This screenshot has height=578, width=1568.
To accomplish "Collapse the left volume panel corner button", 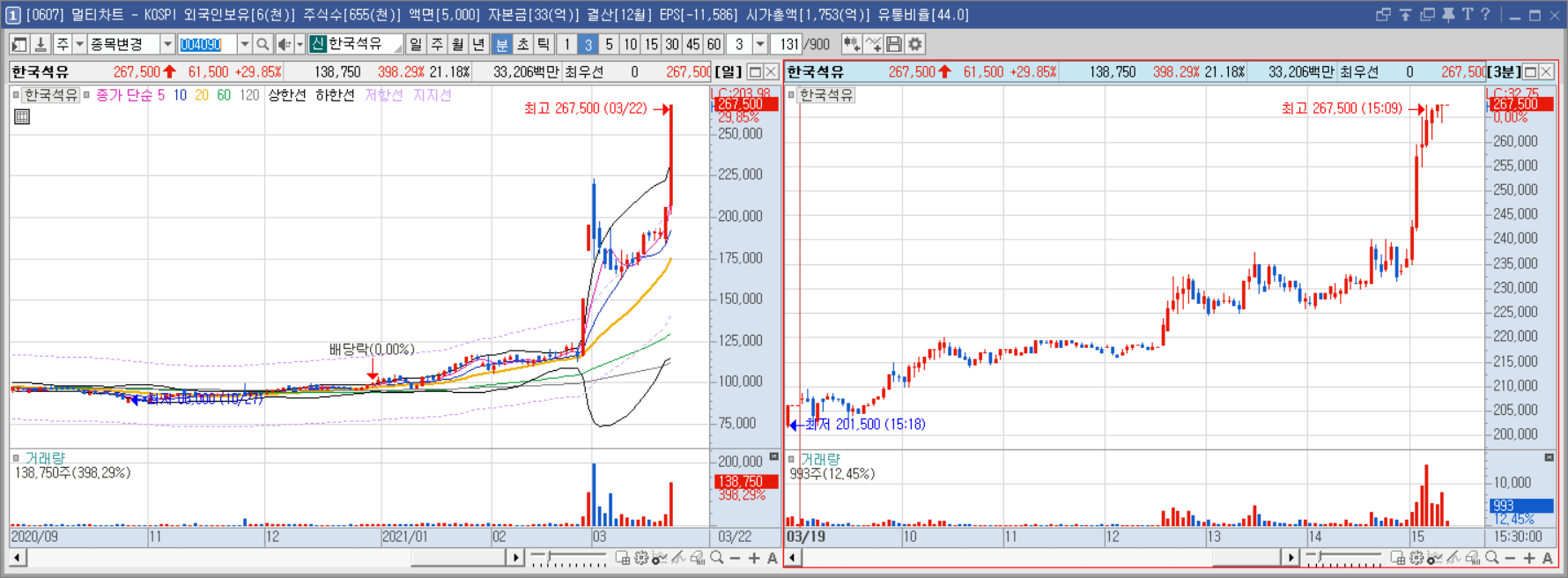I will pos(773,456).
